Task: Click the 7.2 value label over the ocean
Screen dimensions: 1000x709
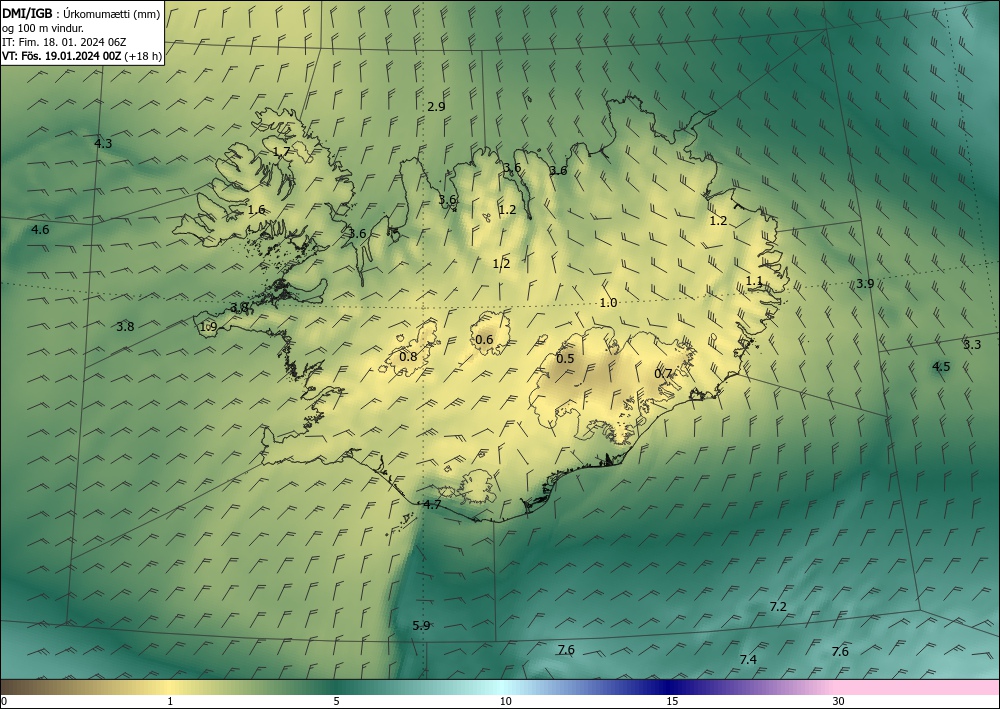Action: click(x=778, y=606)
